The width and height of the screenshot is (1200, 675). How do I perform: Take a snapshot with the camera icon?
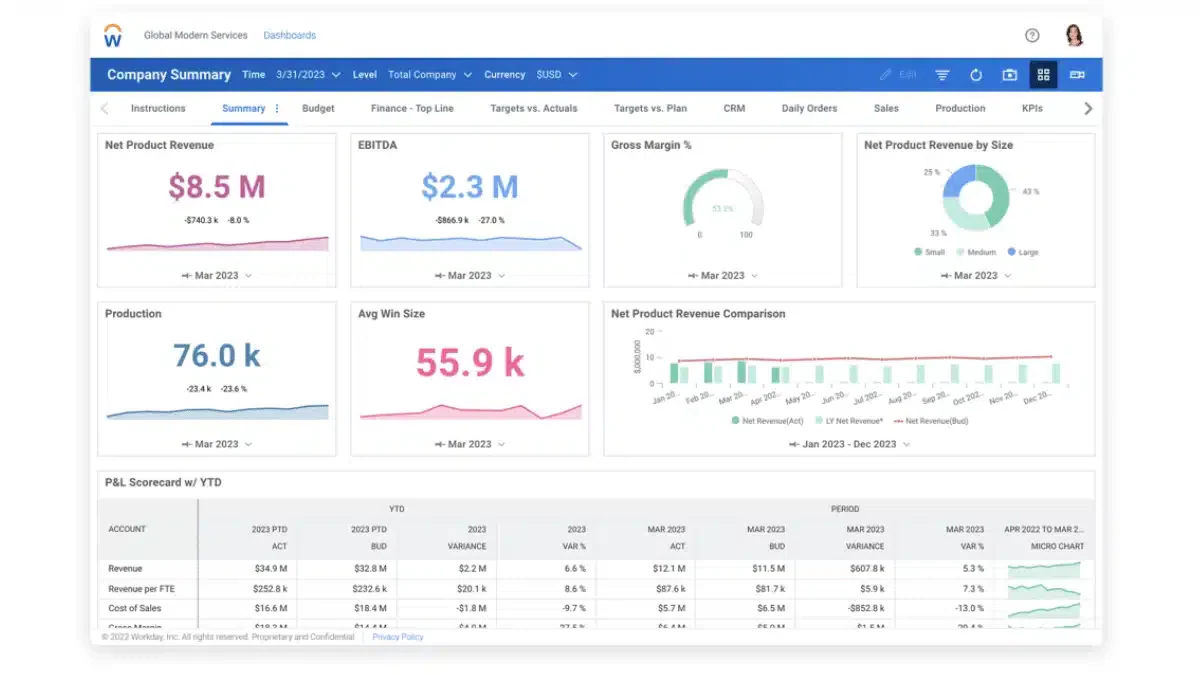[x=1010, y=75]
